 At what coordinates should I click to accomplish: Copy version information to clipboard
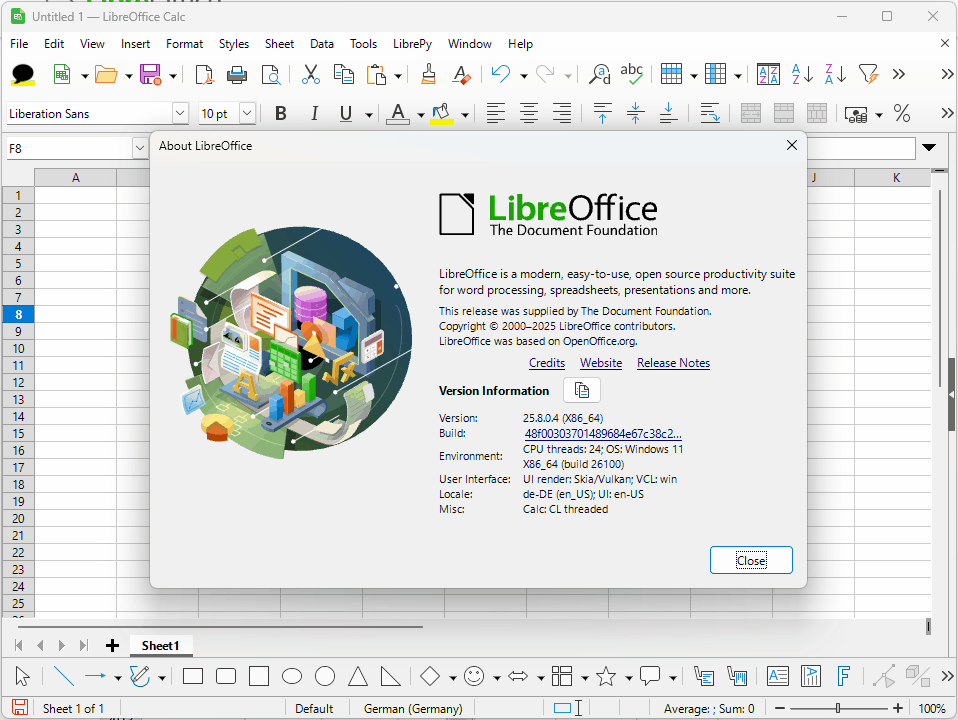click(x=582, y=390)
